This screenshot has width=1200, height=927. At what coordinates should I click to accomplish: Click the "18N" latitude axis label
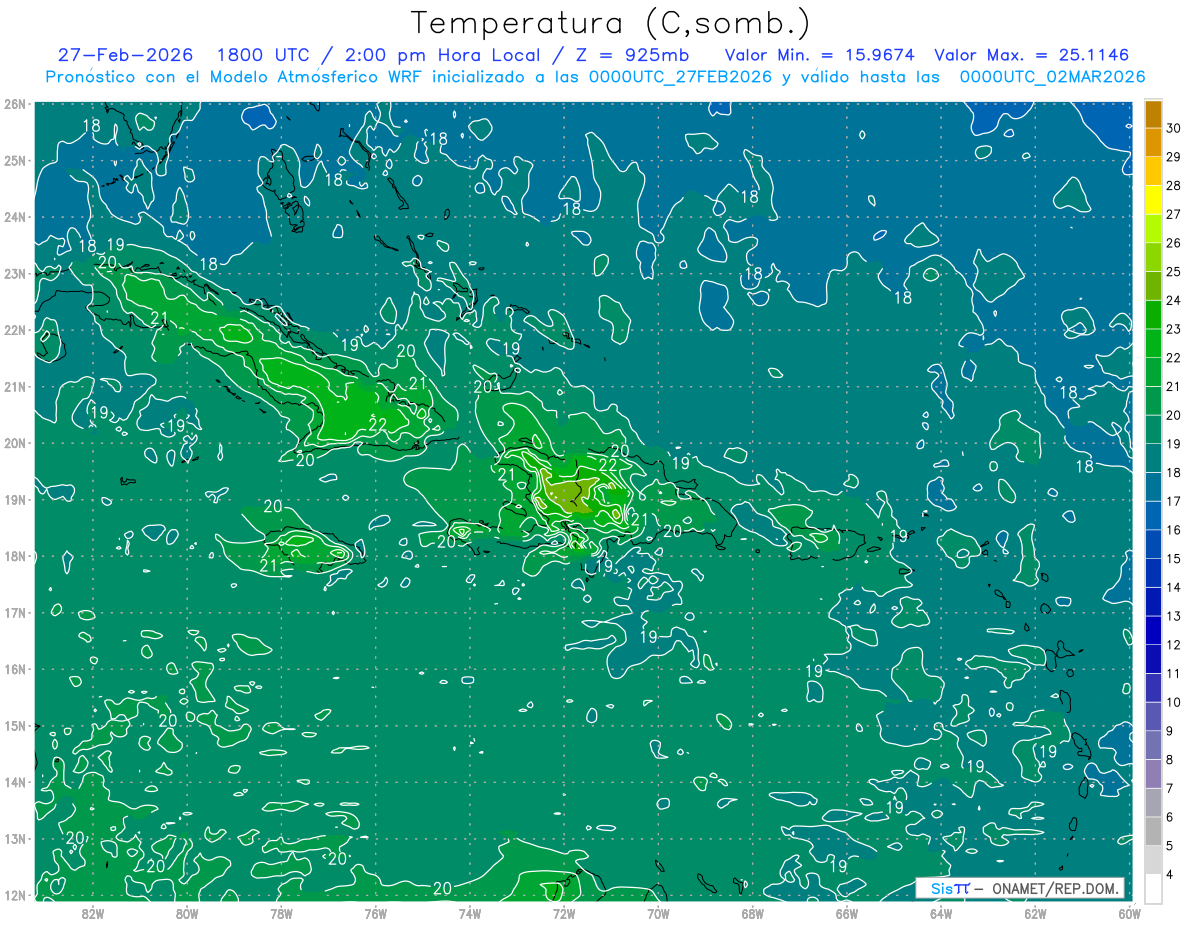click(14, 556)
